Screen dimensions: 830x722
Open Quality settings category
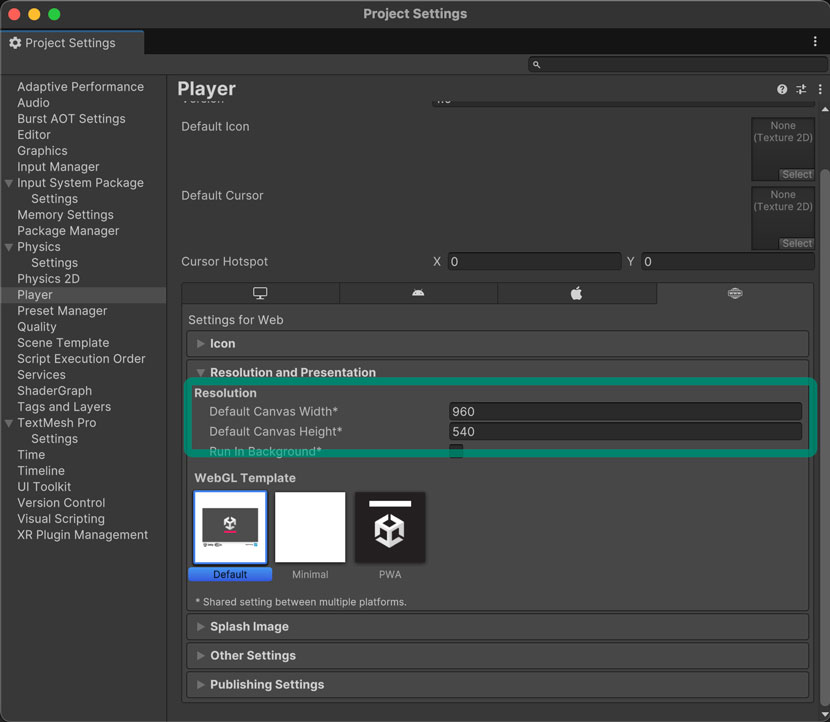pos(37,327)
